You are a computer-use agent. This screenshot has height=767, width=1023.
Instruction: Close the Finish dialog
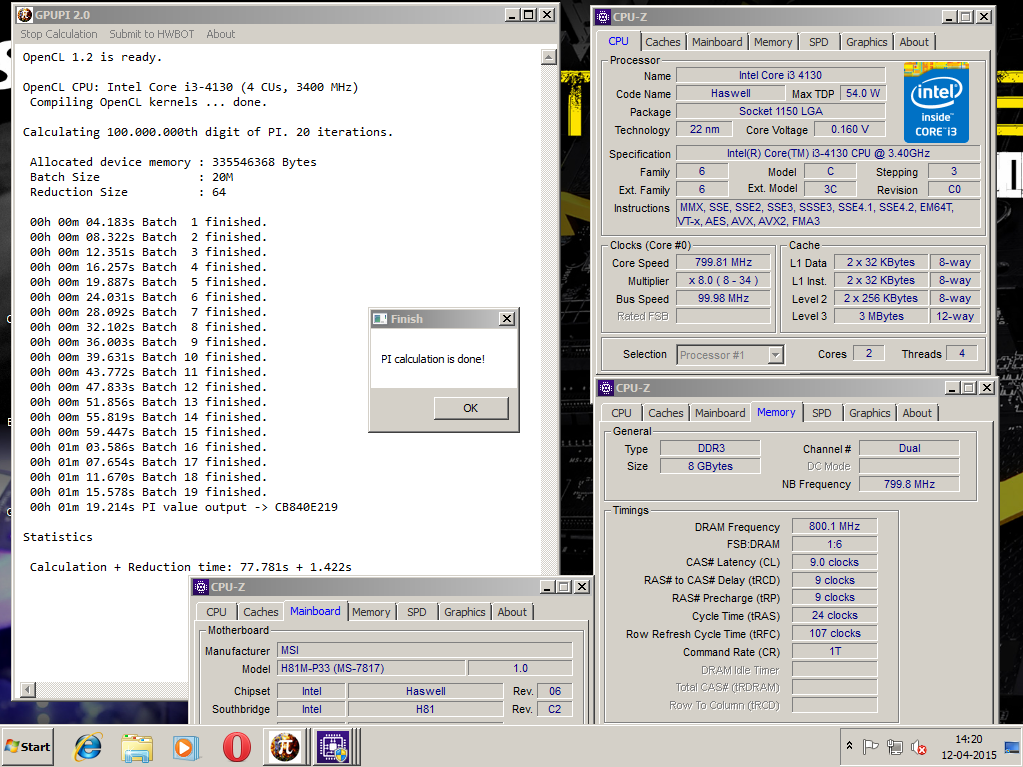pyautogui.click(x=507, y=319)
